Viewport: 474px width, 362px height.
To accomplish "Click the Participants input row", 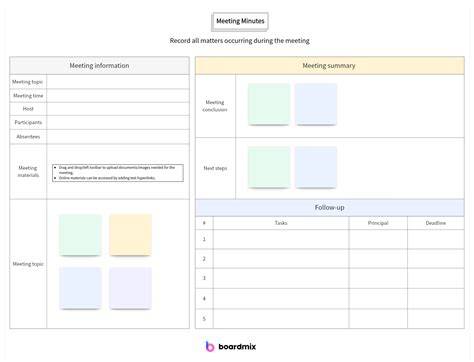I will (x=118, y=123).
